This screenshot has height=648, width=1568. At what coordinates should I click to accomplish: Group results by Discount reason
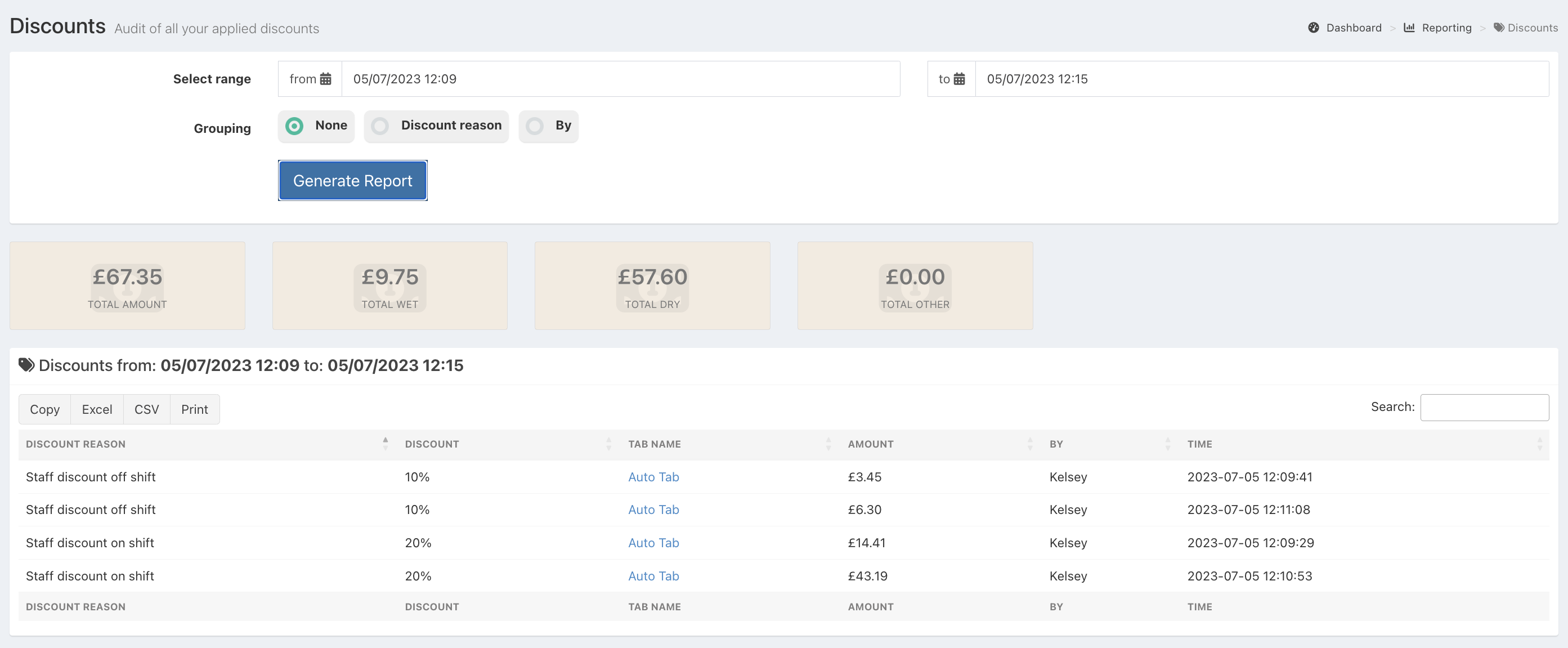coord(380,126)
